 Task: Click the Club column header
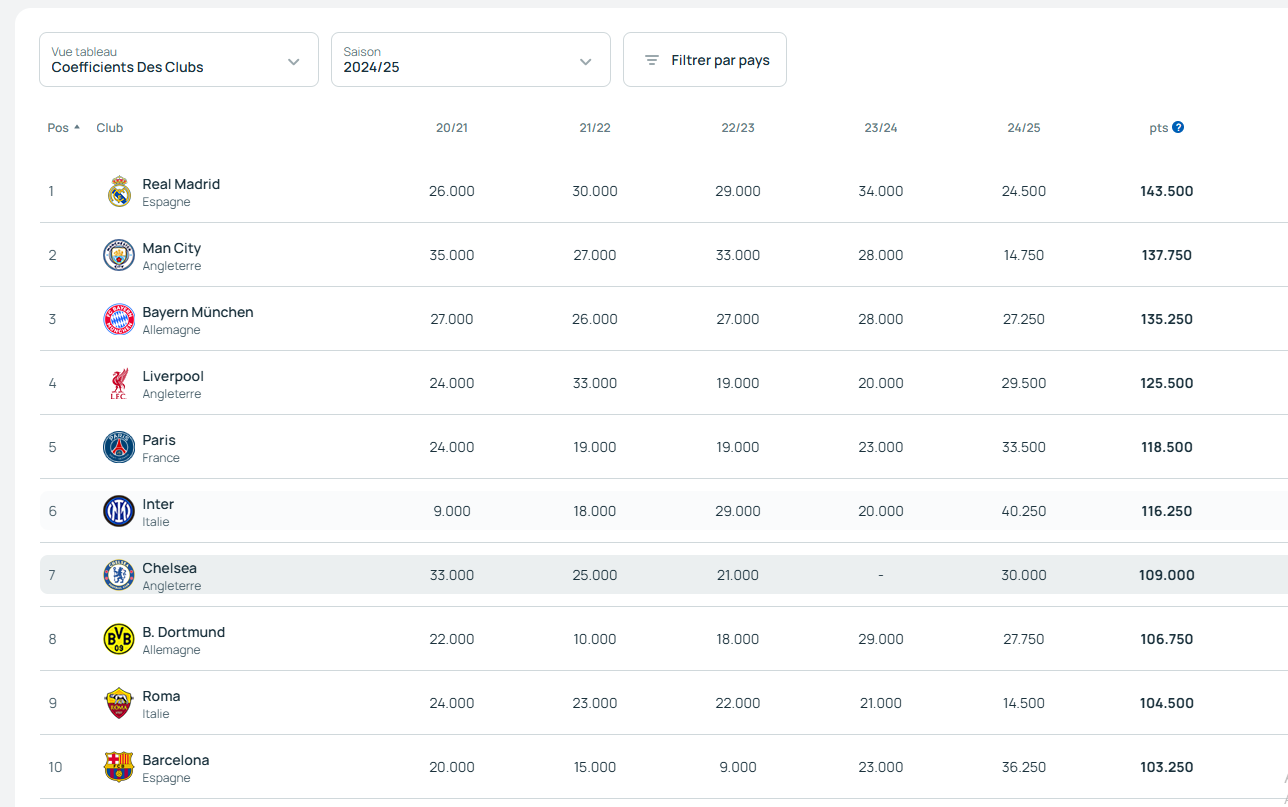coord(110,128)
